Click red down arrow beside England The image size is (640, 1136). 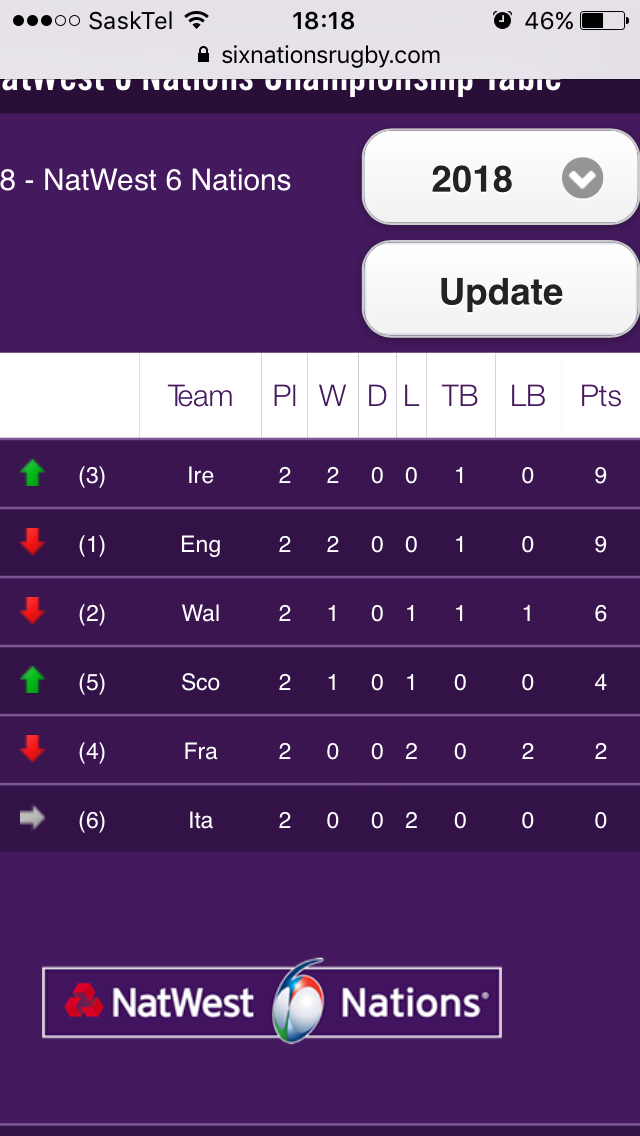33,543
